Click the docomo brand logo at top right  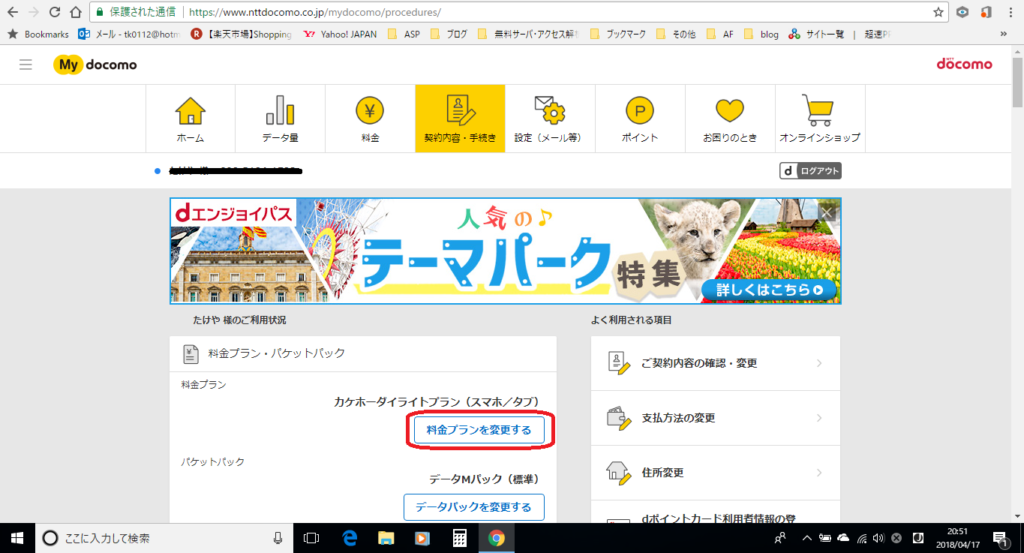click(x=964, y=63)
